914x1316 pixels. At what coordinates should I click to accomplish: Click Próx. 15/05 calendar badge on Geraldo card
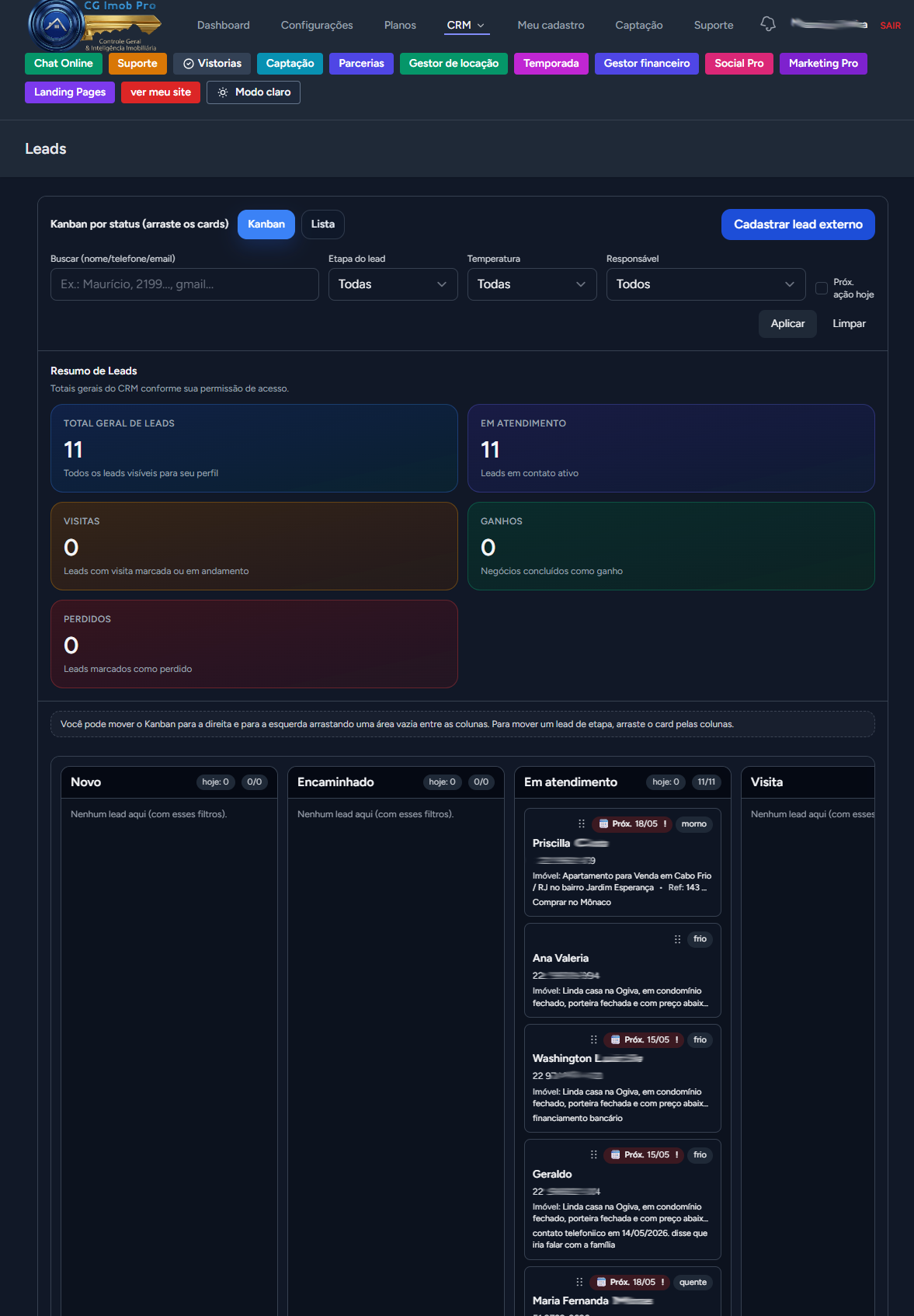pyautogui.click(x=645, y=1154)
